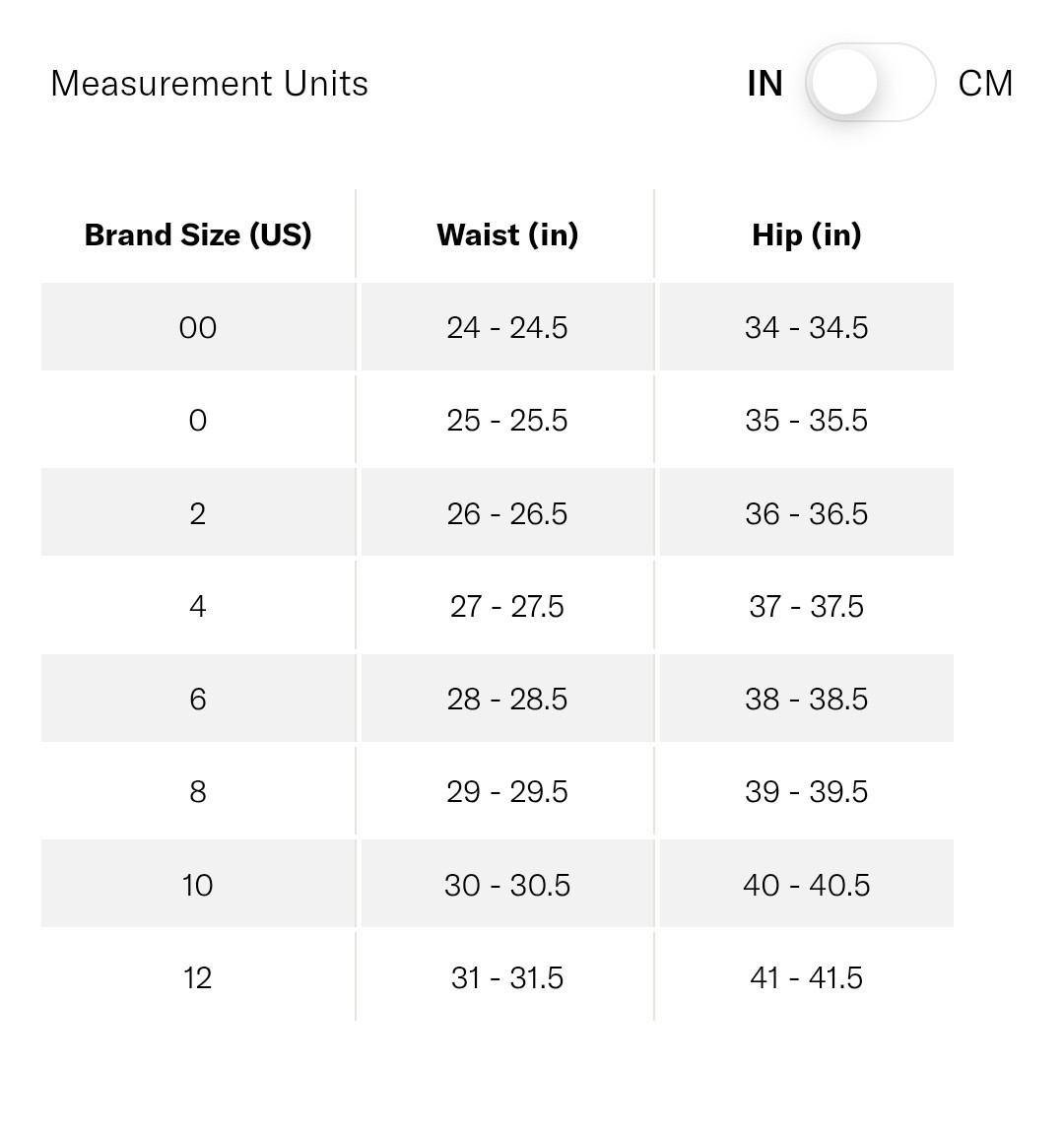Click the Hip (in) column header

(x=806, y=234)
